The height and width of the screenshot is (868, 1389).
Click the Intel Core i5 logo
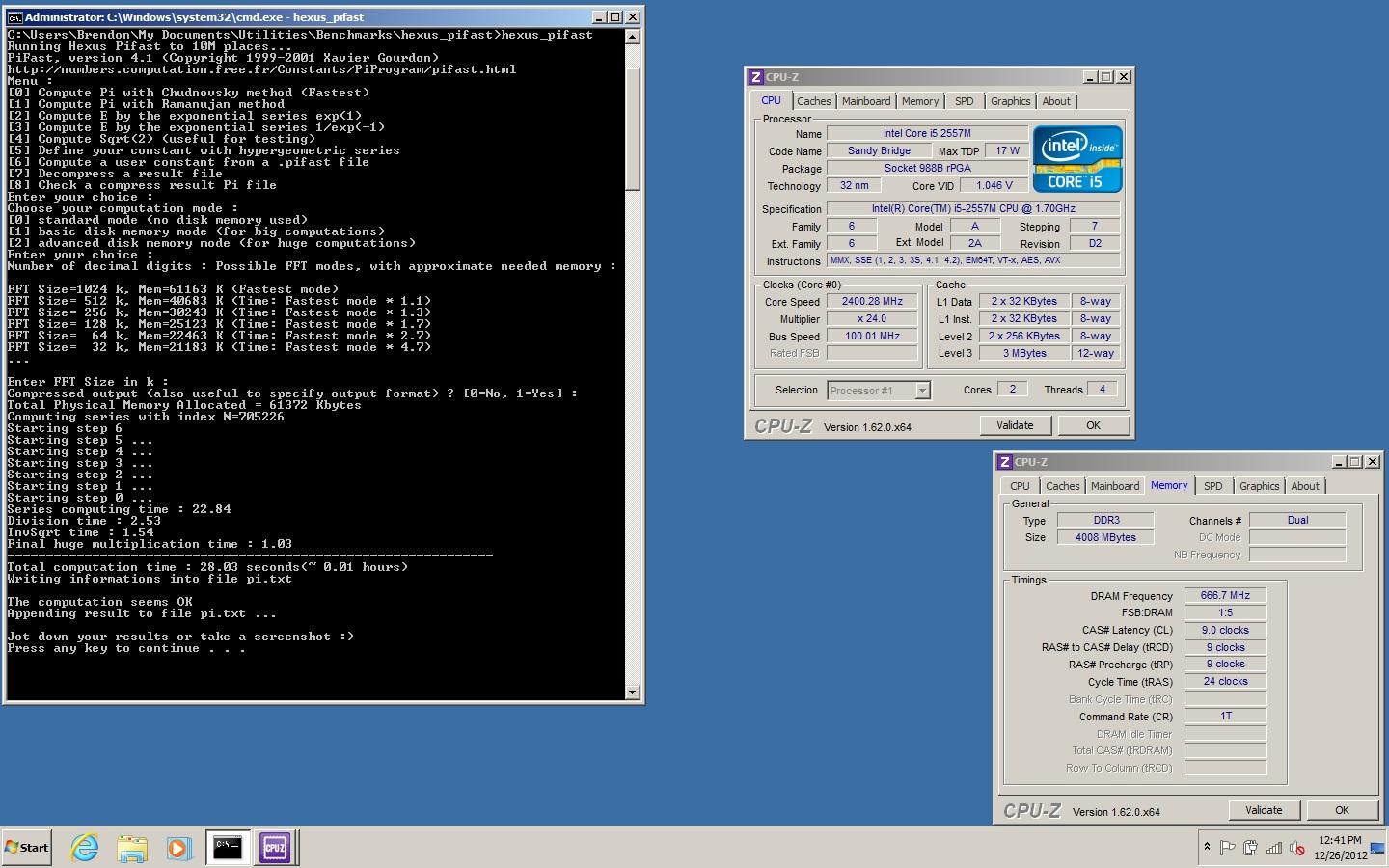[x=1077, y=159]
